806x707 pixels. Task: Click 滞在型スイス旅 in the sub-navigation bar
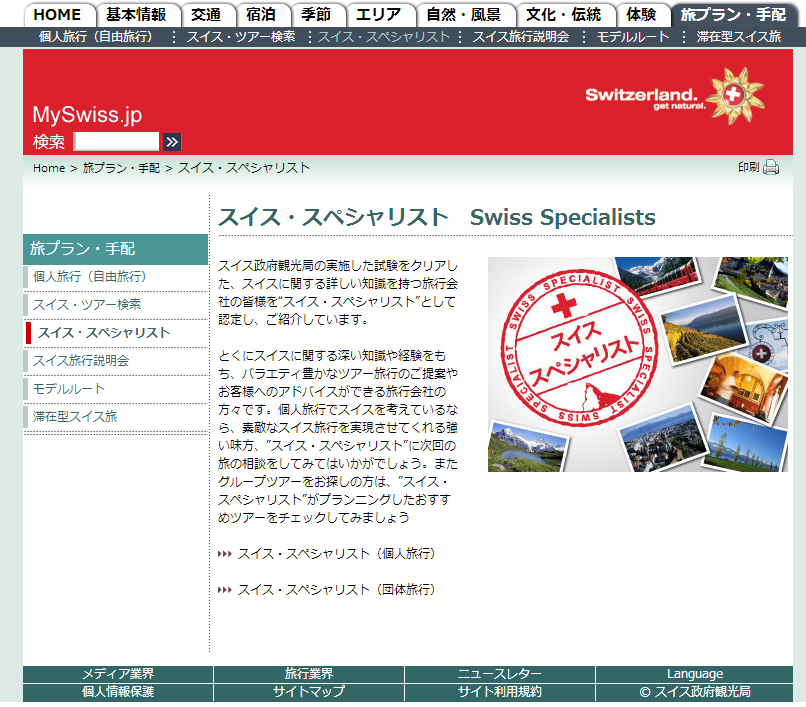(x=739, y=37)
